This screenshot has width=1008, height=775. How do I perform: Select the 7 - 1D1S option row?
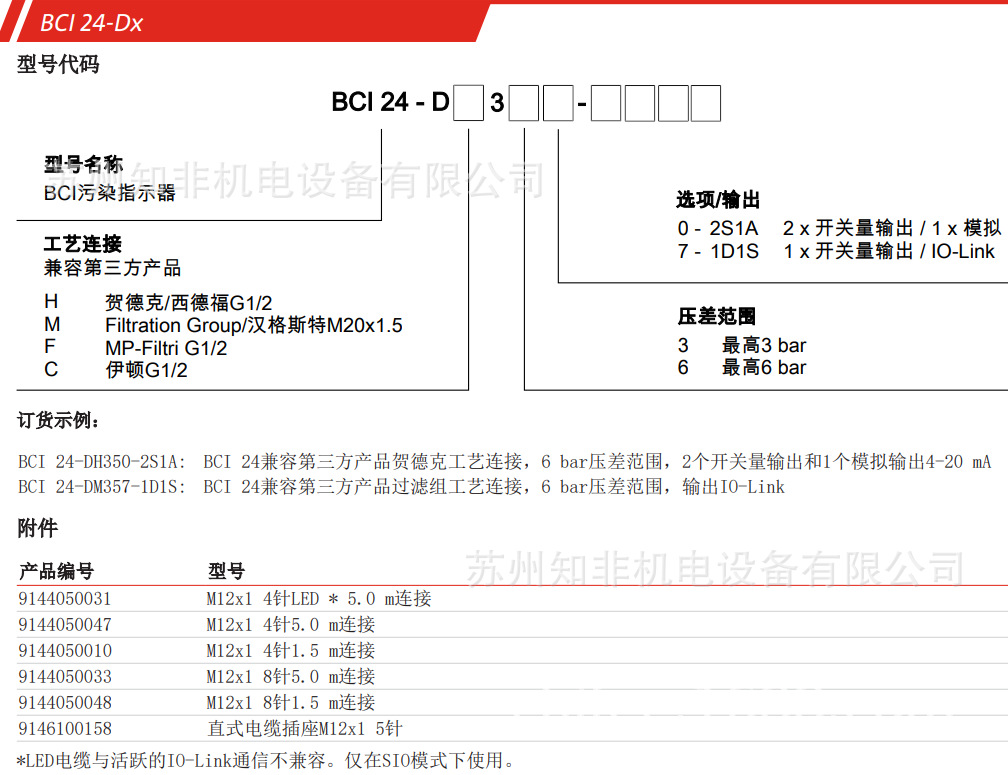(836, 251)
